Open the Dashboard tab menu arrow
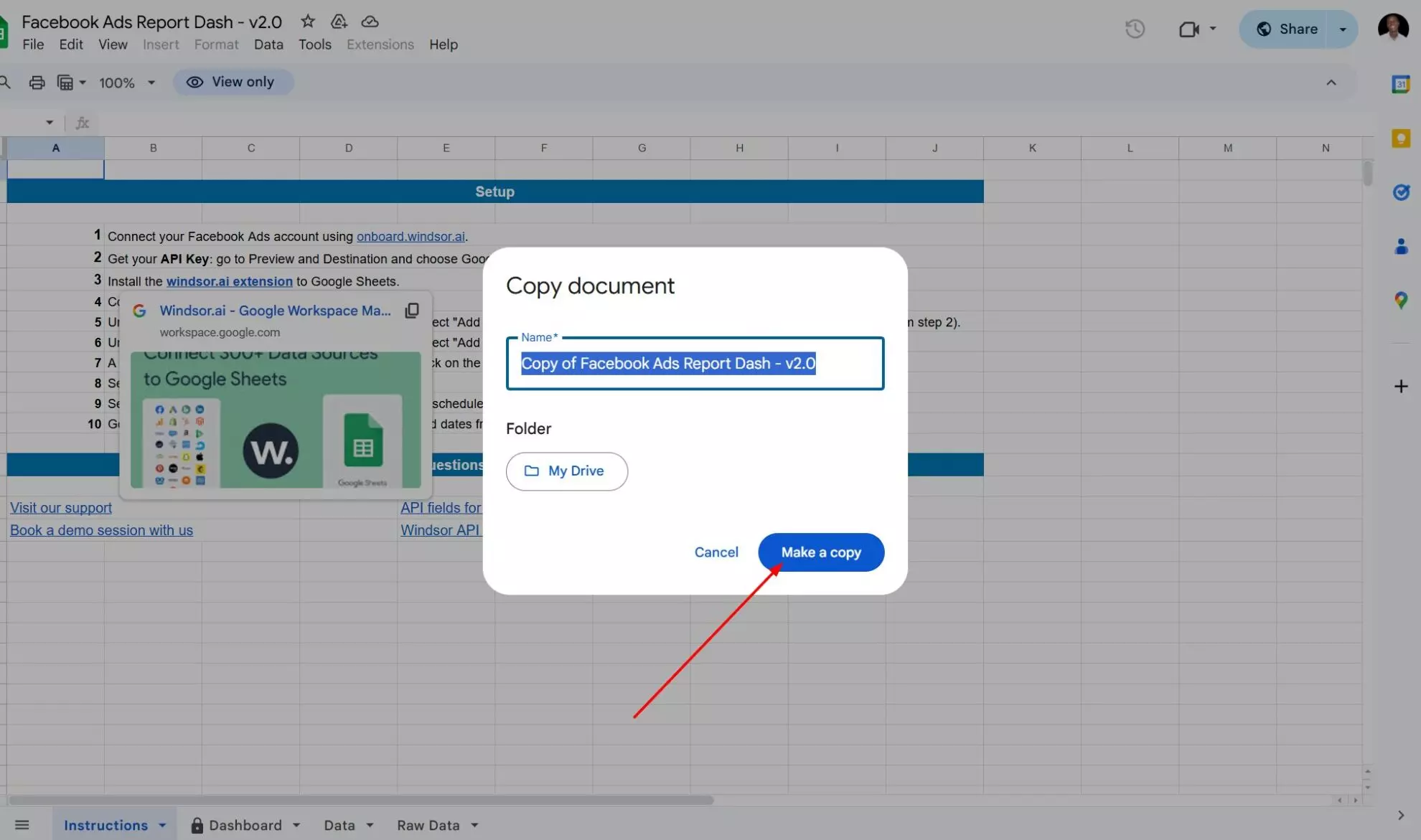 click(296, 826)
